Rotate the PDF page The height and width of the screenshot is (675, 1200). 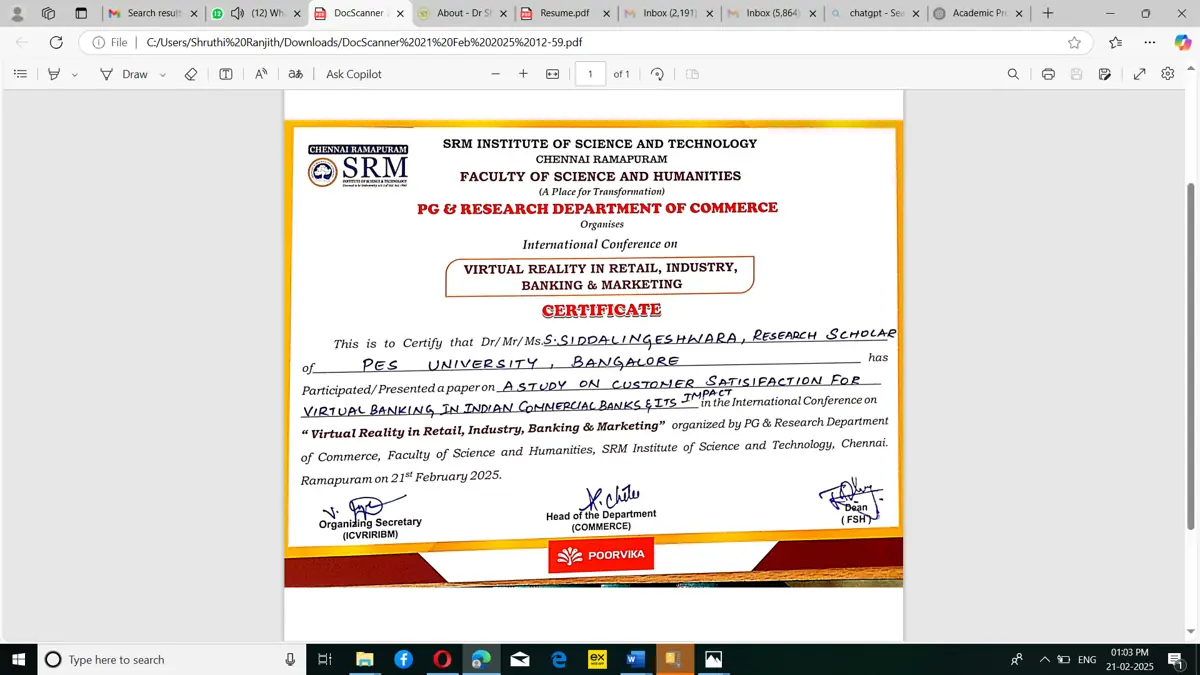tap(657, 74)
